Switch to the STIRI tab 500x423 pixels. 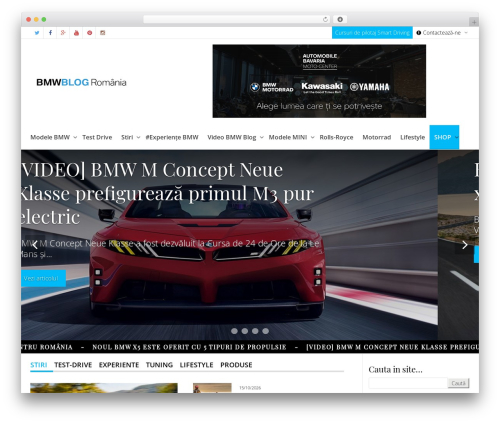[x=39, y=365]
